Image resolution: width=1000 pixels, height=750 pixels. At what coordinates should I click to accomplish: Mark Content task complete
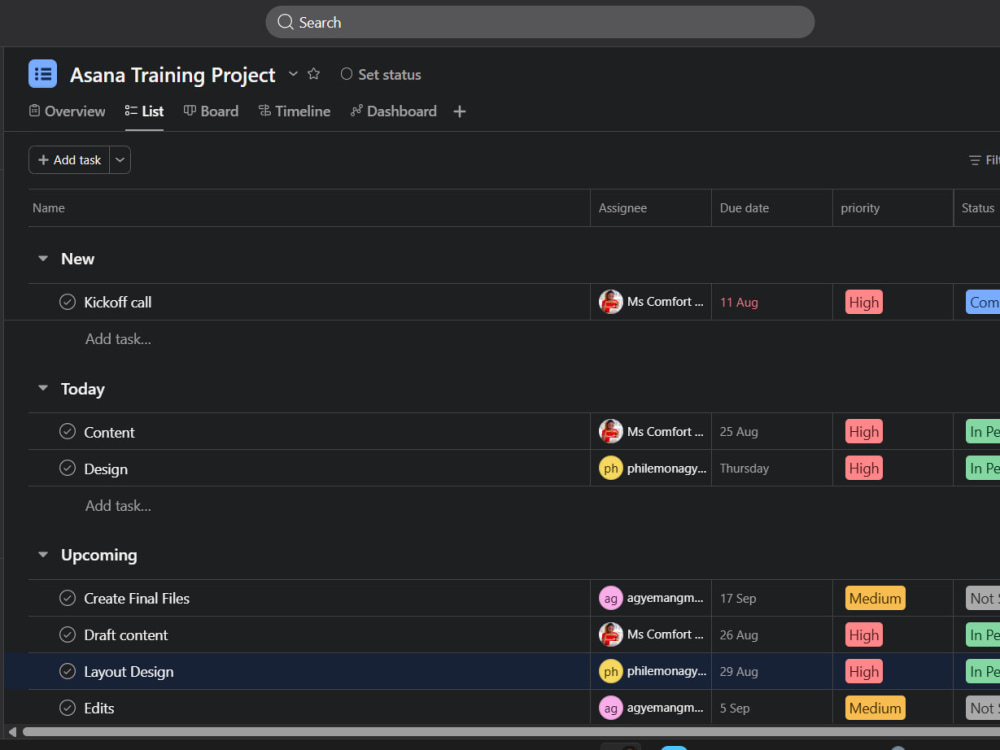(x=67, y=432)
